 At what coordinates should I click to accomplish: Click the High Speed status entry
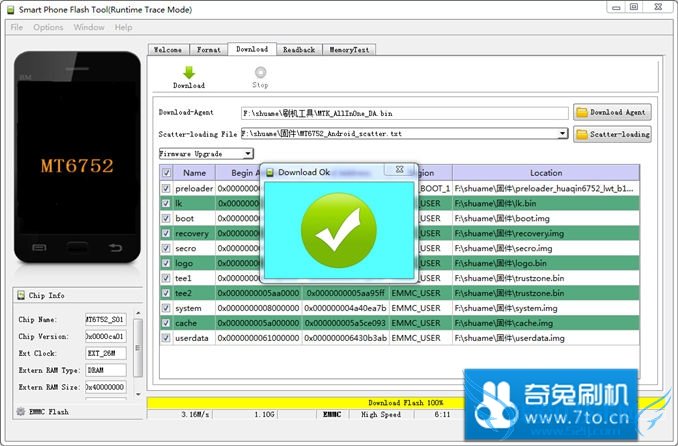tap(381, 414)
